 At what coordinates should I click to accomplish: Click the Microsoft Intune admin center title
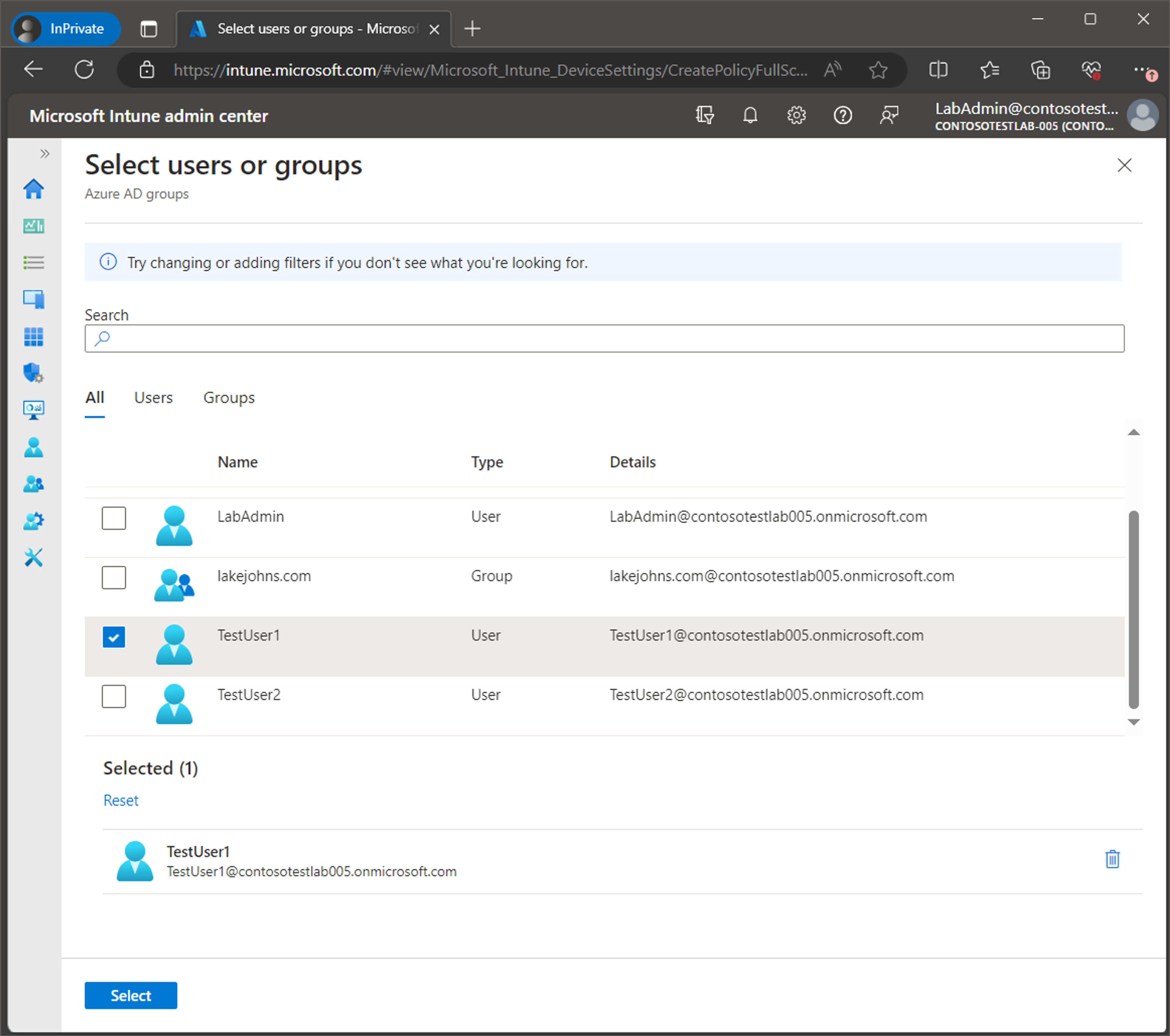(x=149, y=115)
